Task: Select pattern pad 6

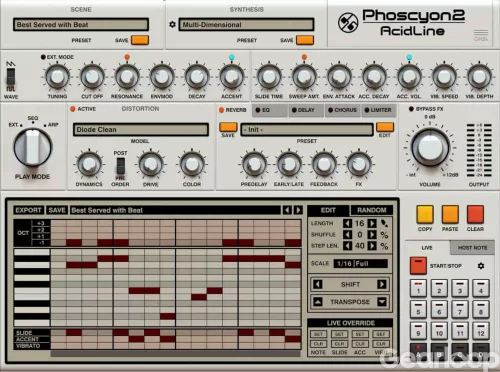Action: coord(439,309)
